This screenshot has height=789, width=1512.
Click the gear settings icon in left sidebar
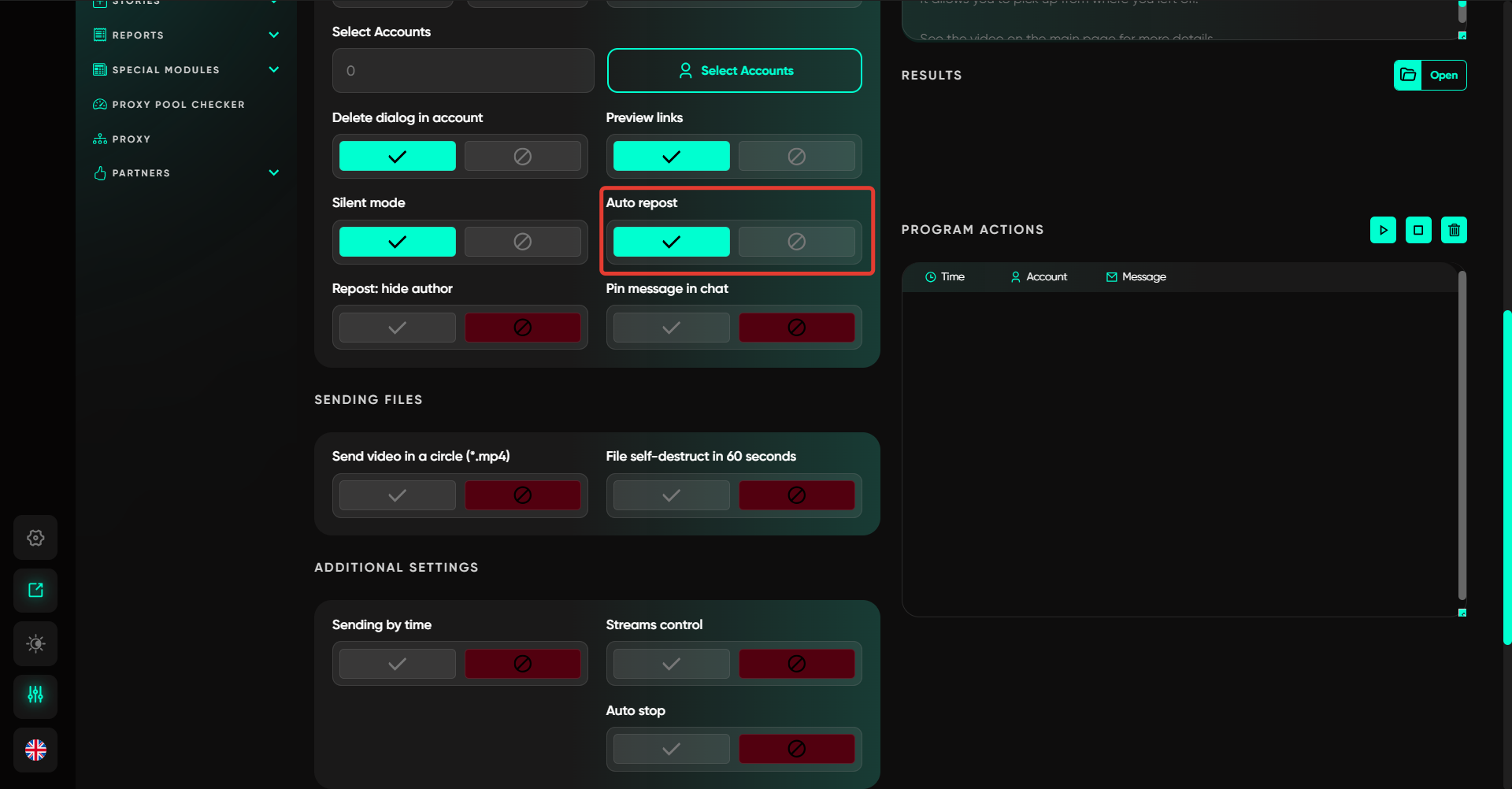[35, 538]
